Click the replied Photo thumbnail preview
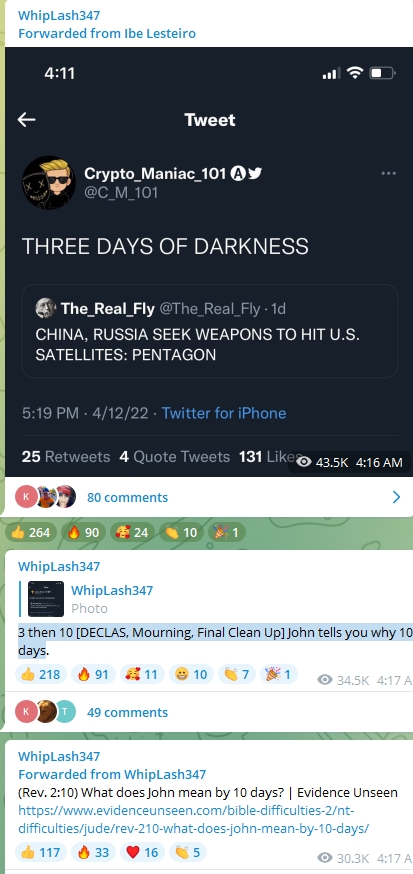Viewport: 413px width, 874px height. click(46, 599)
